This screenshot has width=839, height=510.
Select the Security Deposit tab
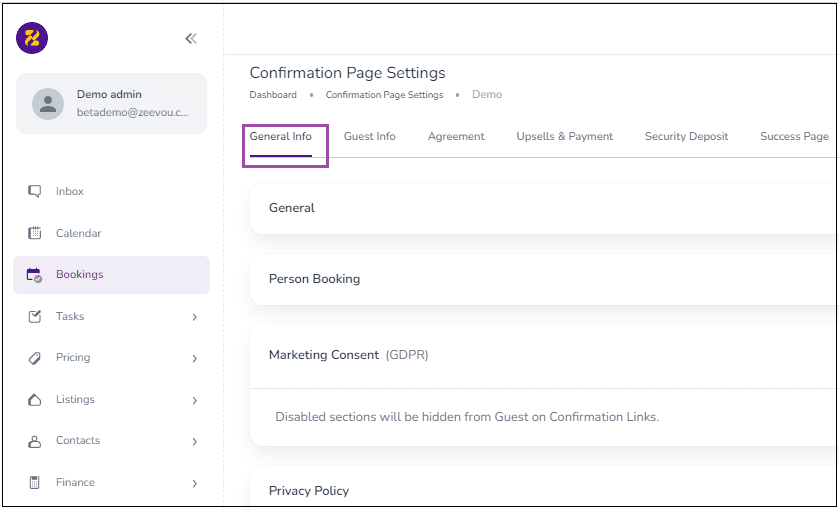tap(687, 136)
